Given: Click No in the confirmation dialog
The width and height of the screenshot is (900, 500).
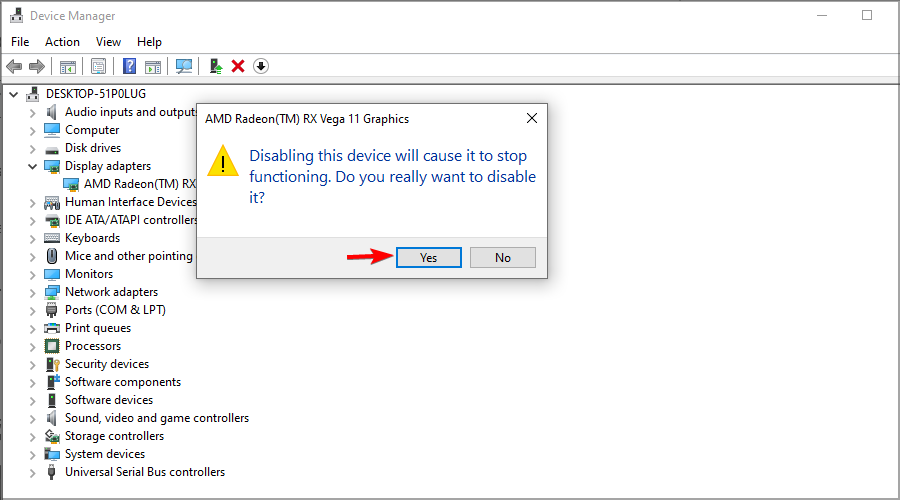Looking at the screenshot, I should pyautogui.click(x=503, y=258).
